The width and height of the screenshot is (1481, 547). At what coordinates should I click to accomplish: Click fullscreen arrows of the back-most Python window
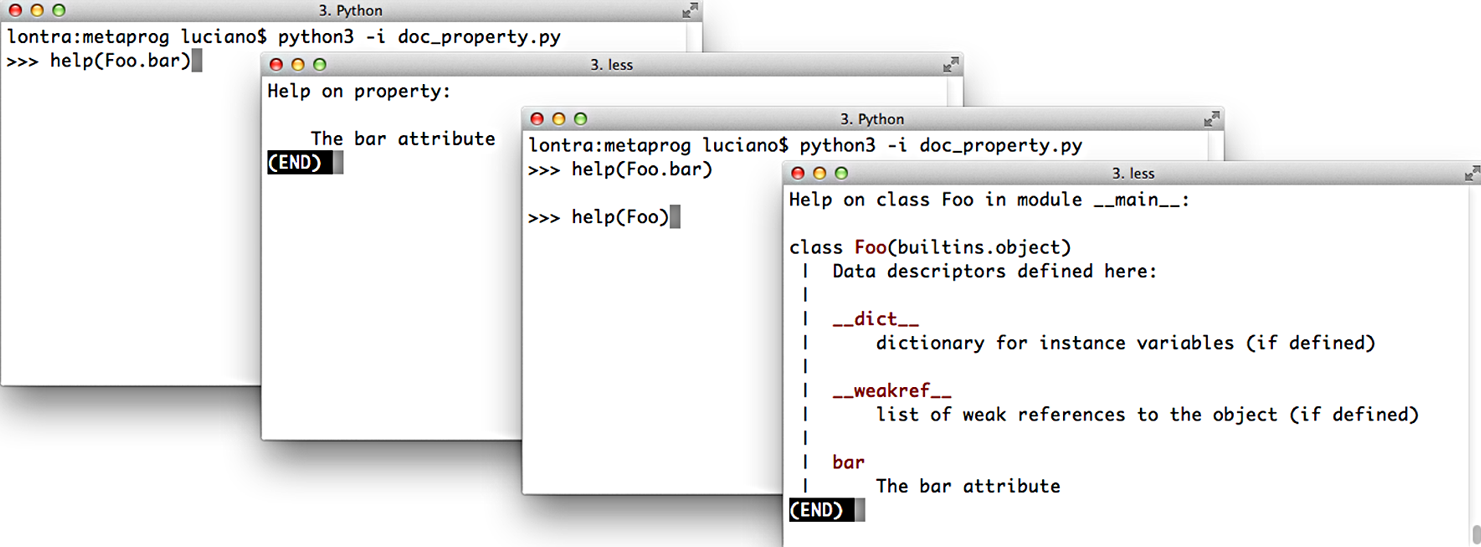pos(690,11)
